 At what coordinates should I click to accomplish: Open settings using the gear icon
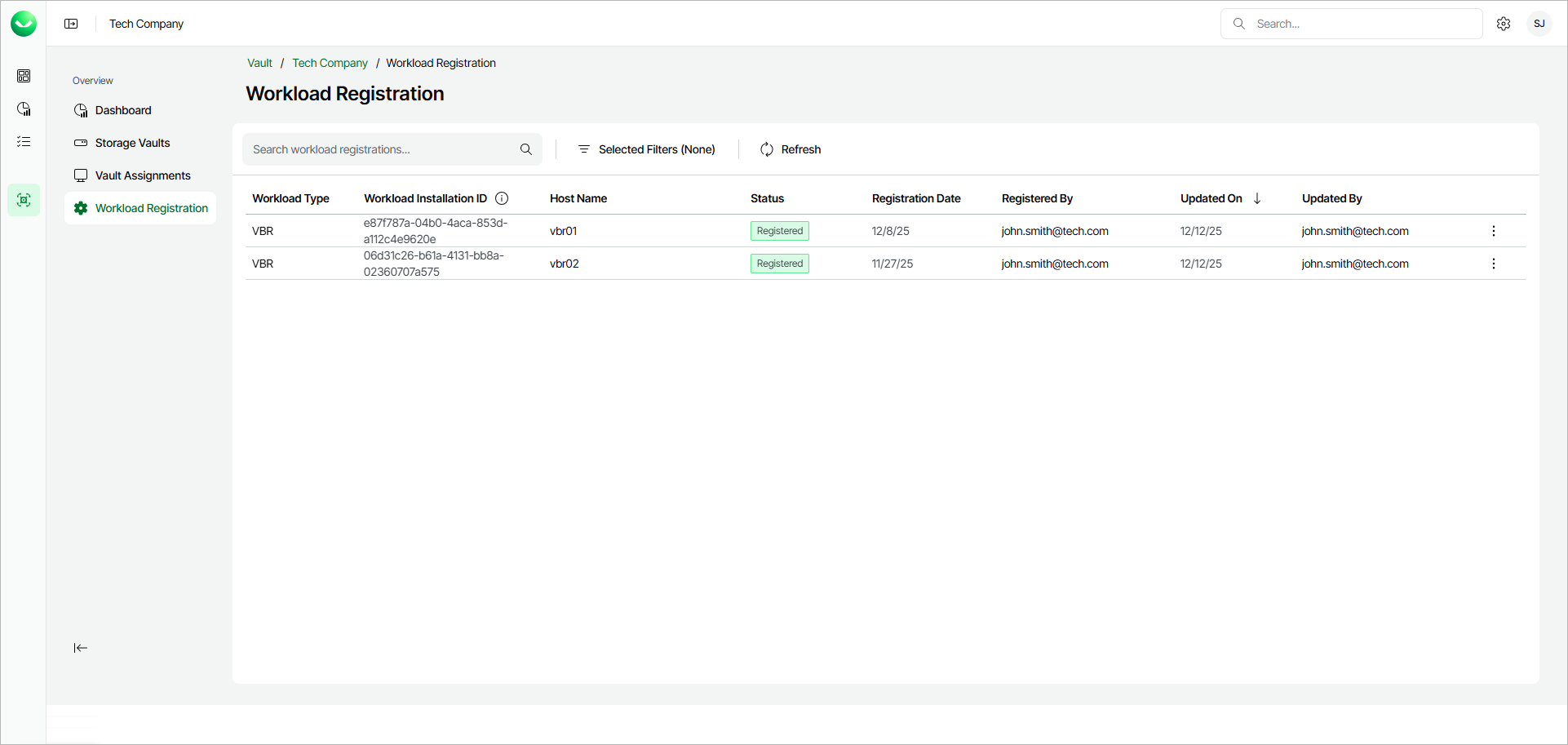click(x=1504, y=24)
